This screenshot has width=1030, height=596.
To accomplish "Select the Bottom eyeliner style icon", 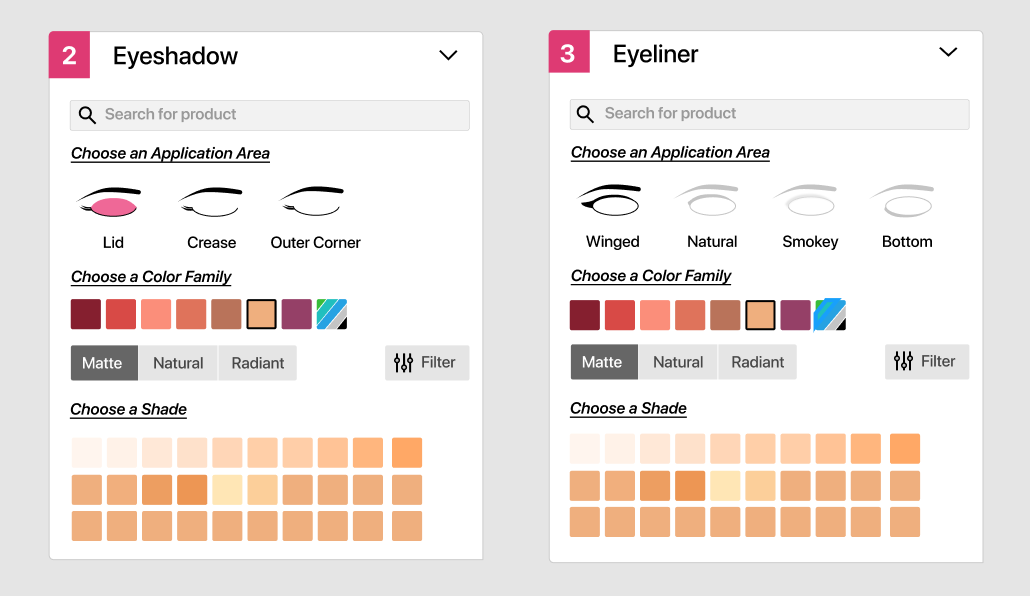I will [905, 201].
